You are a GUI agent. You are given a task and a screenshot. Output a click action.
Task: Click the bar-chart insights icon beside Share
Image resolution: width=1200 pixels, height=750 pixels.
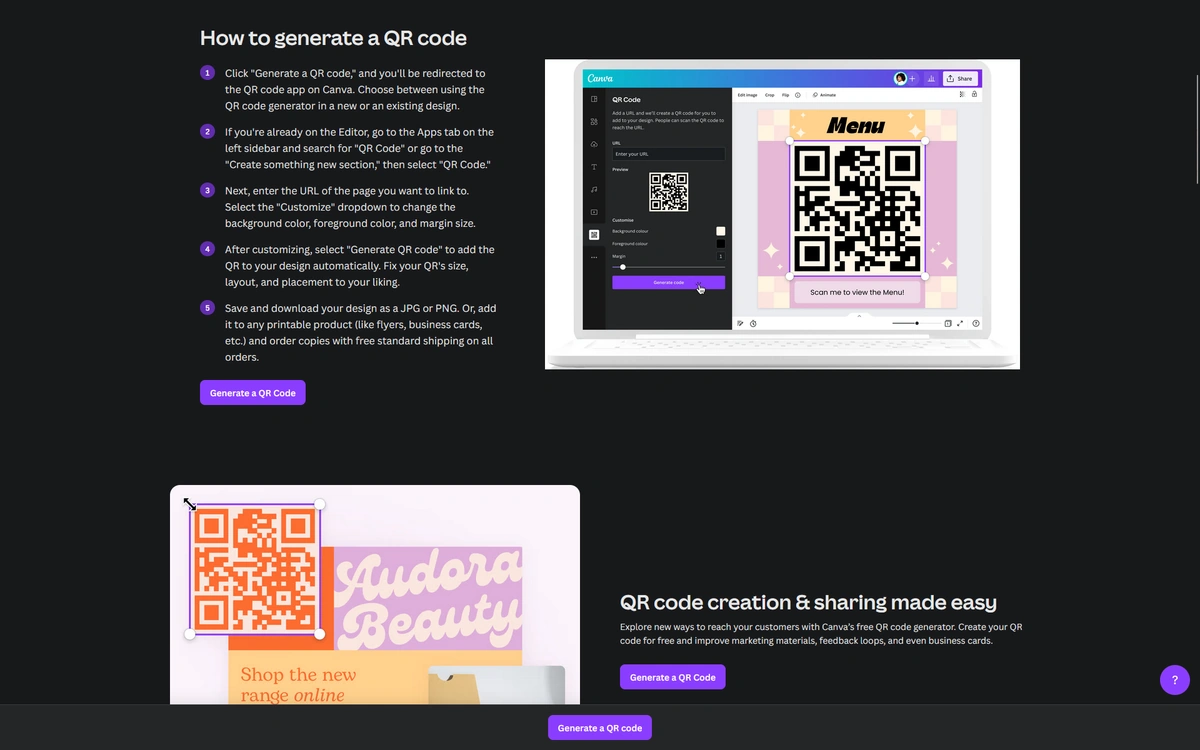pyautogui.click(x=931, y=78)
